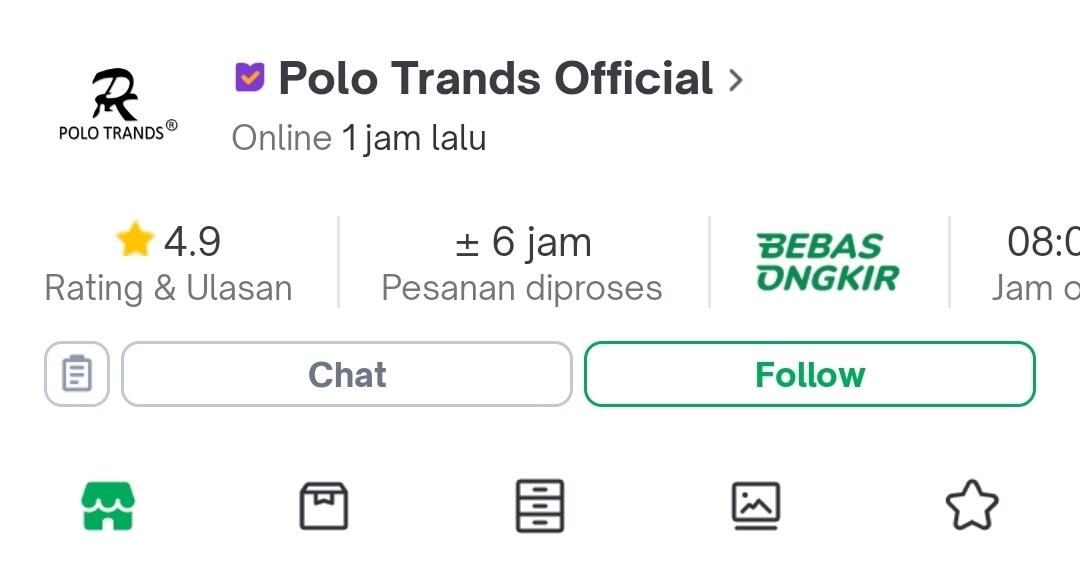Click the Polo Trands shop logo
This screenshot has width=1080, height=562.
tap(118, 105)
